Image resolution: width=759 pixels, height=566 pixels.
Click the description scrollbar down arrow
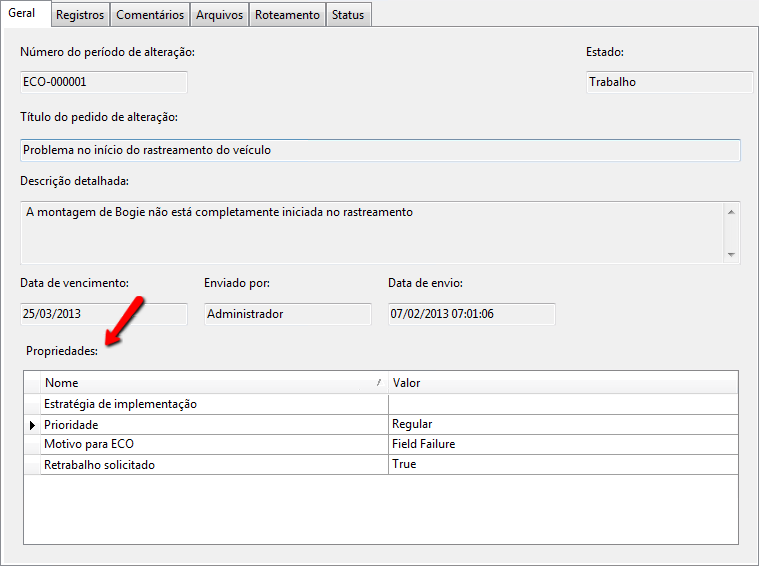731,255
